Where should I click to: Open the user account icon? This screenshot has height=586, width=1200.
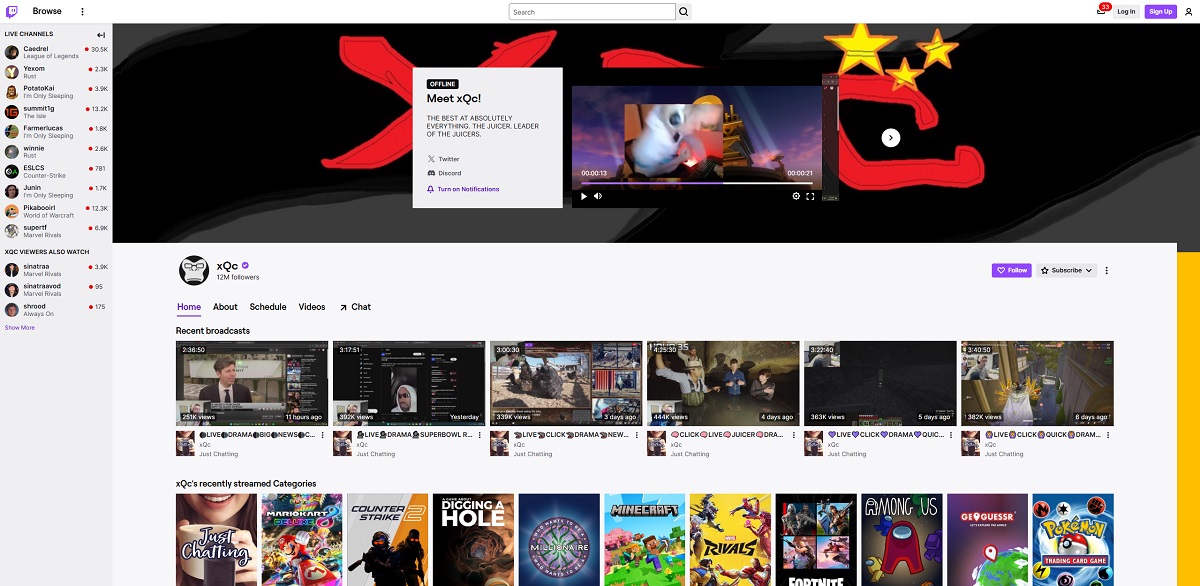(x=1188, y=12)
